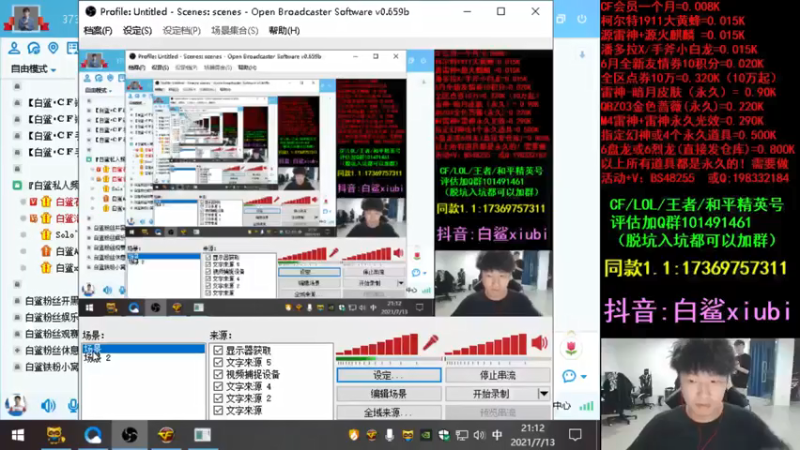Click the 中心 label in chat app

click(562, 406)
